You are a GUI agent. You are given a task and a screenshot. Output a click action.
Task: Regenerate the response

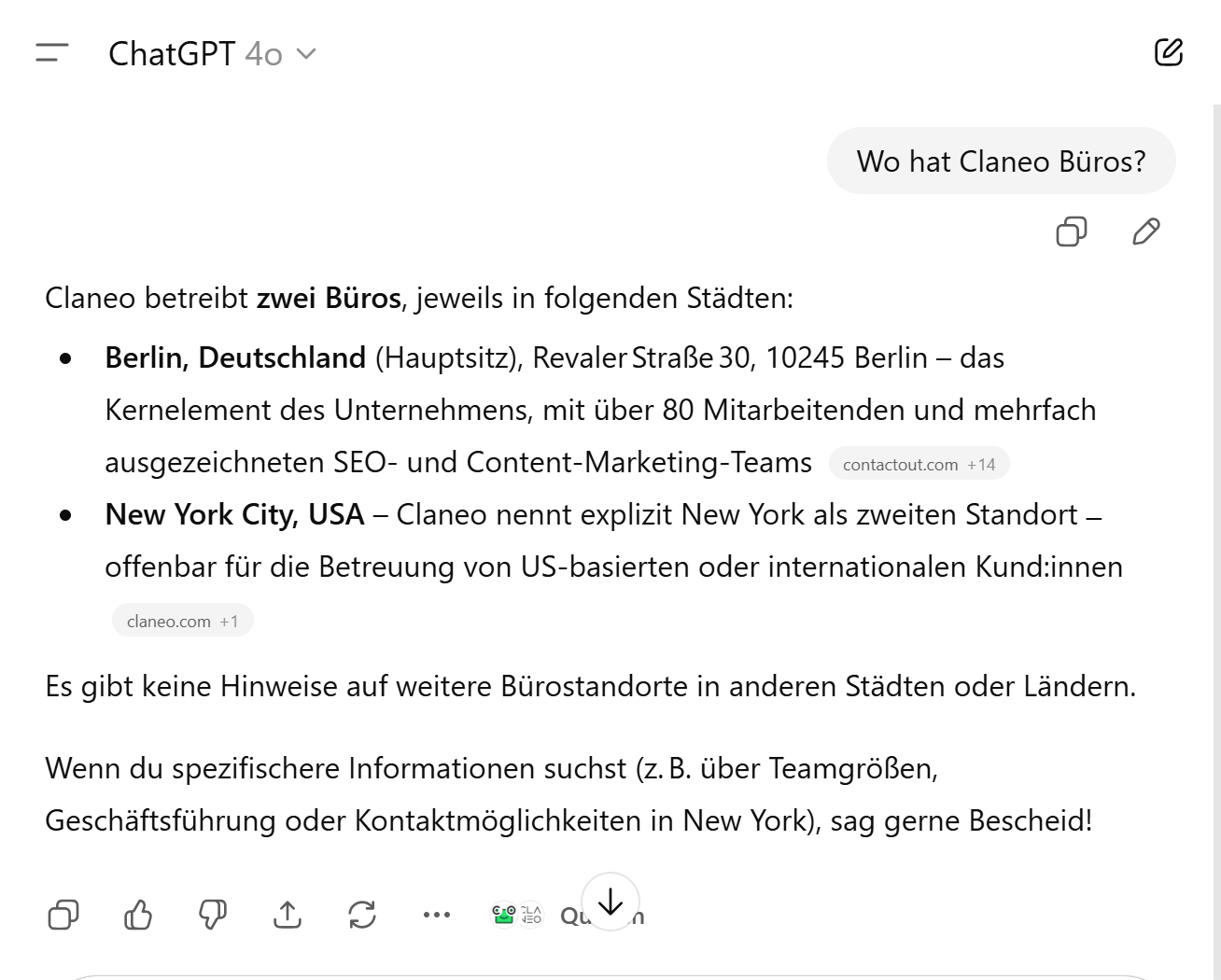[x=362, y=916]
